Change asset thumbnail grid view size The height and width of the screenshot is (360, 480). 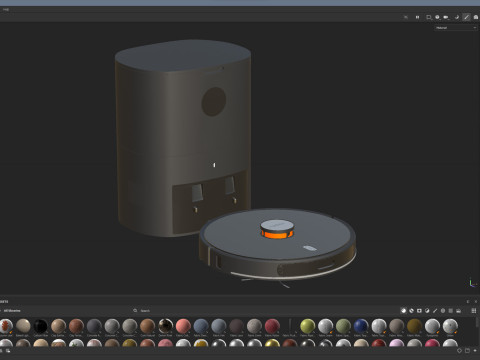tap(474, 311)
